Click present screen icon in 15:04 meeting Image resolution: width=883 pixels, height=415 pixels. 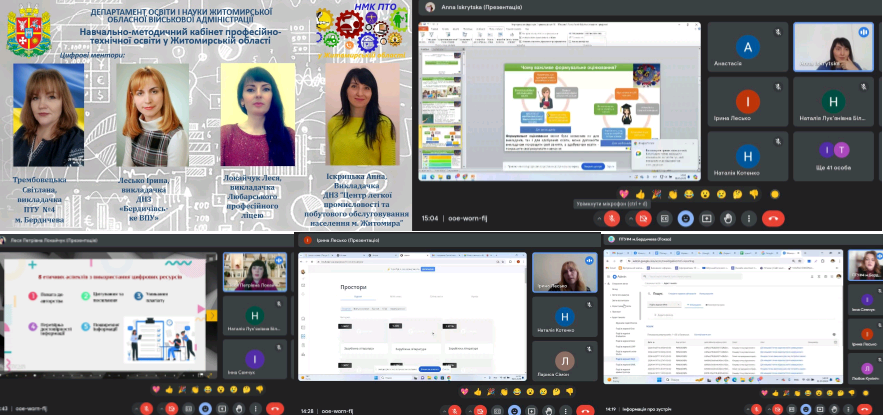click(x=707, y=217)
